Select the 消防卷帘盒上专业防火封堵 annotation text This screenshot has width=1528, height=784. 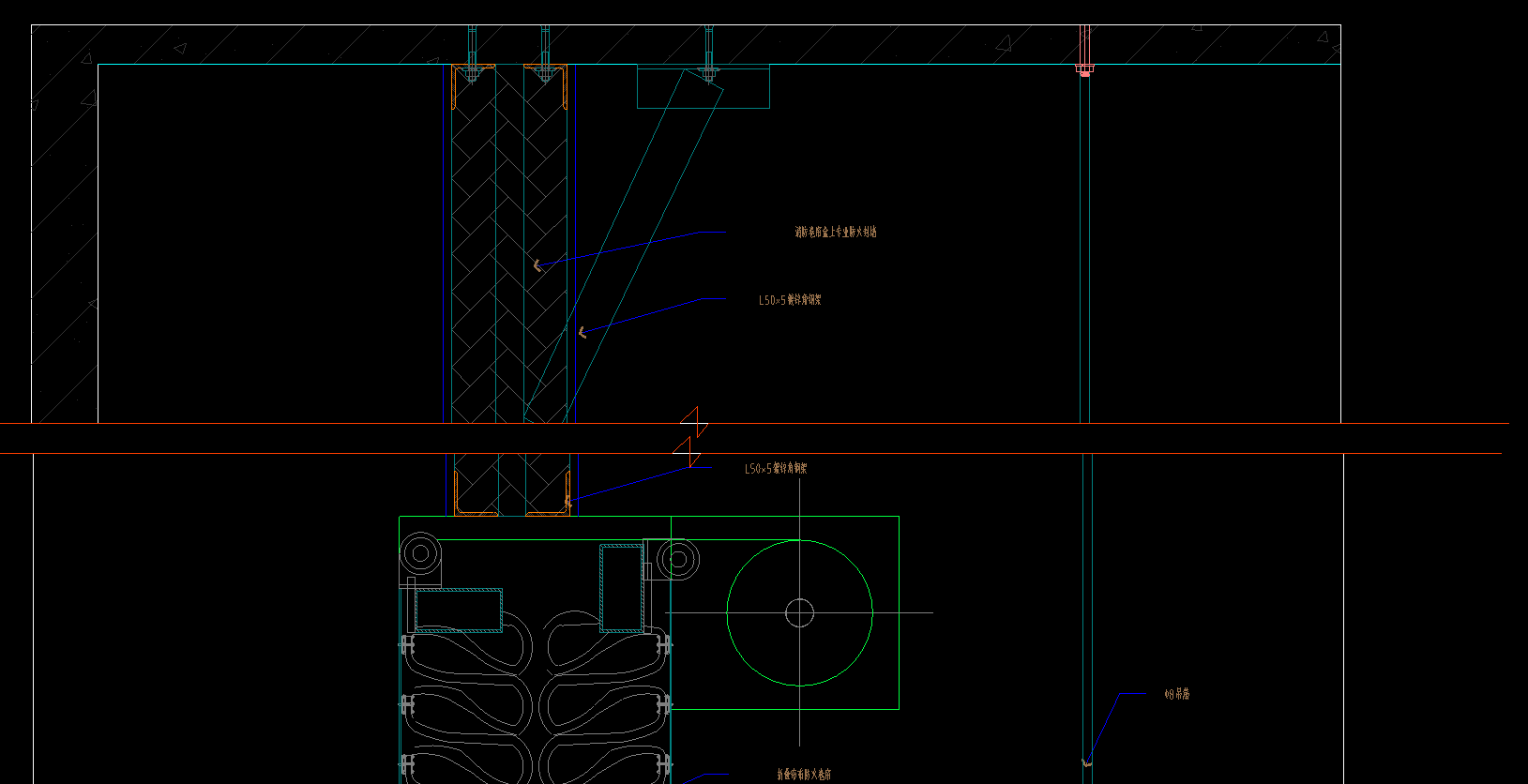[836, 232]
